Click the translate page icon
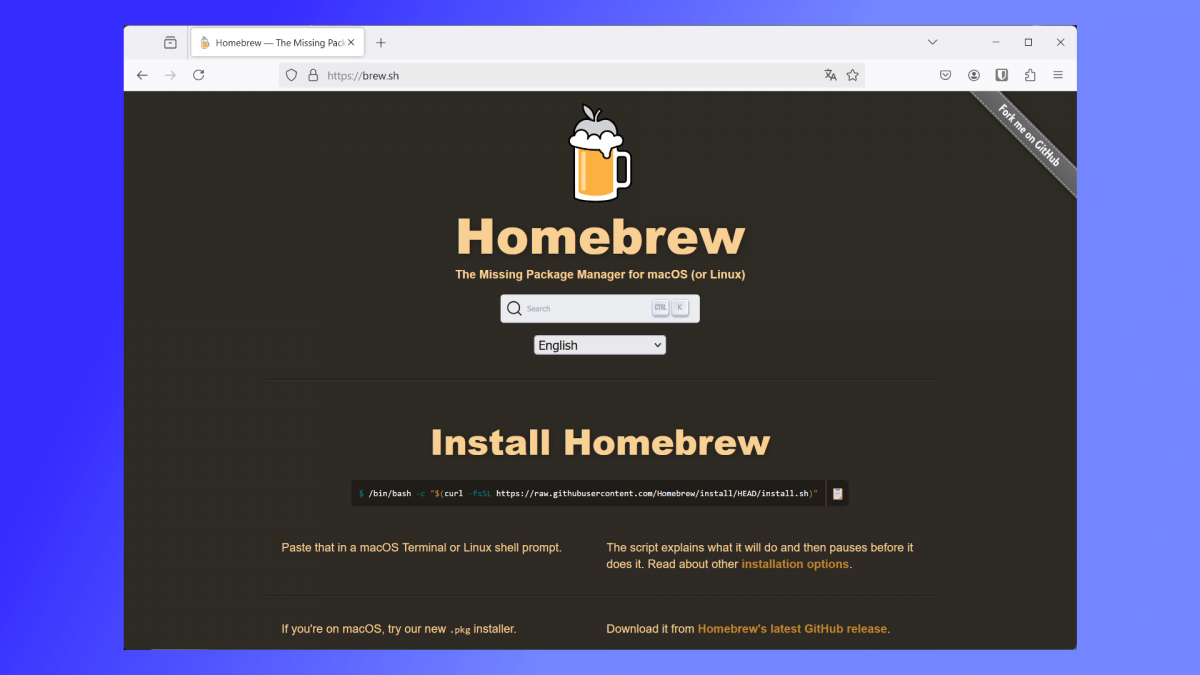Screen dimensions: 1200x675 (830, 75)
